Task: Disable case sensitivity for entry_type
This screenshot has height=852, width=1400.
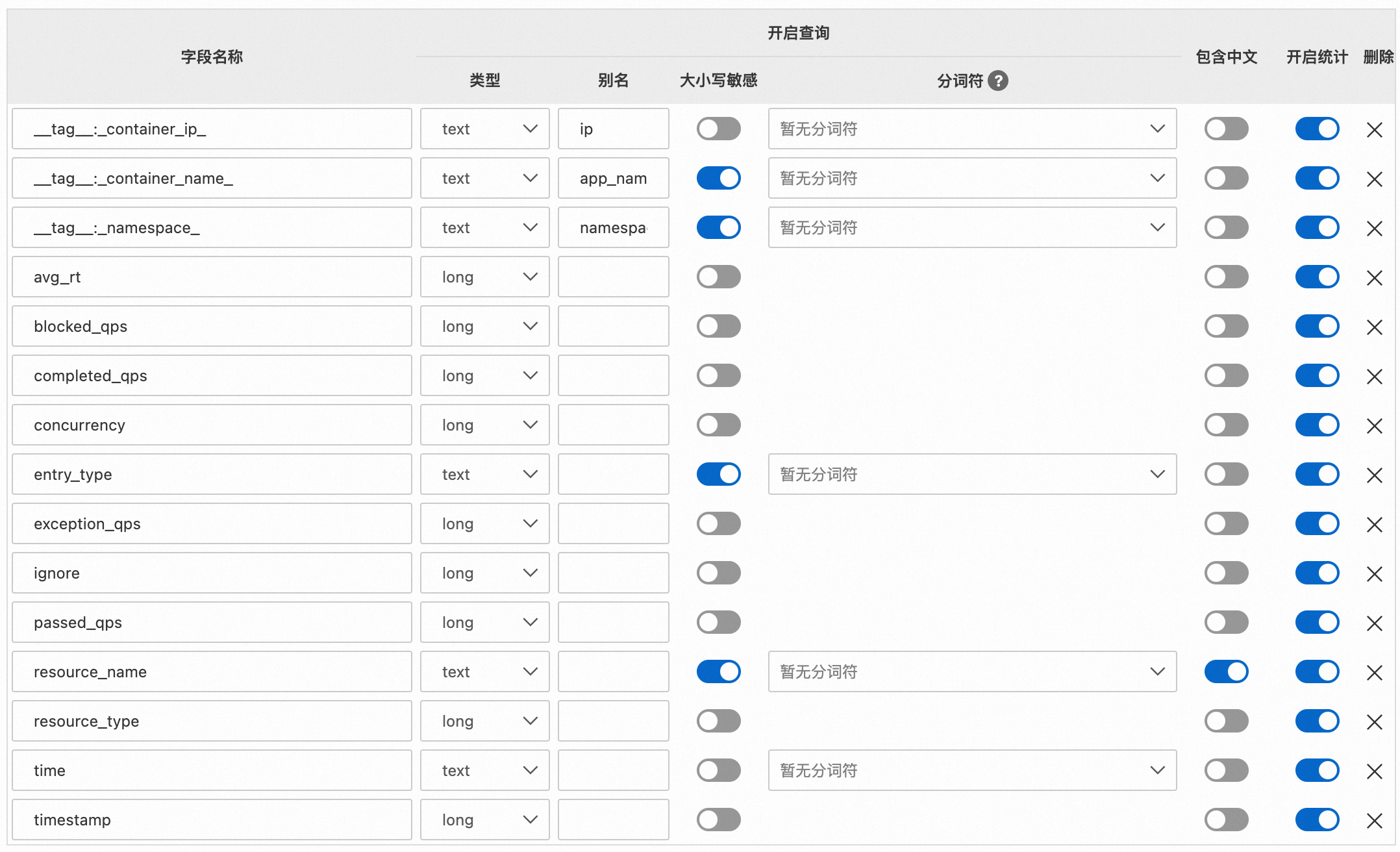Action: click(718, 474)
